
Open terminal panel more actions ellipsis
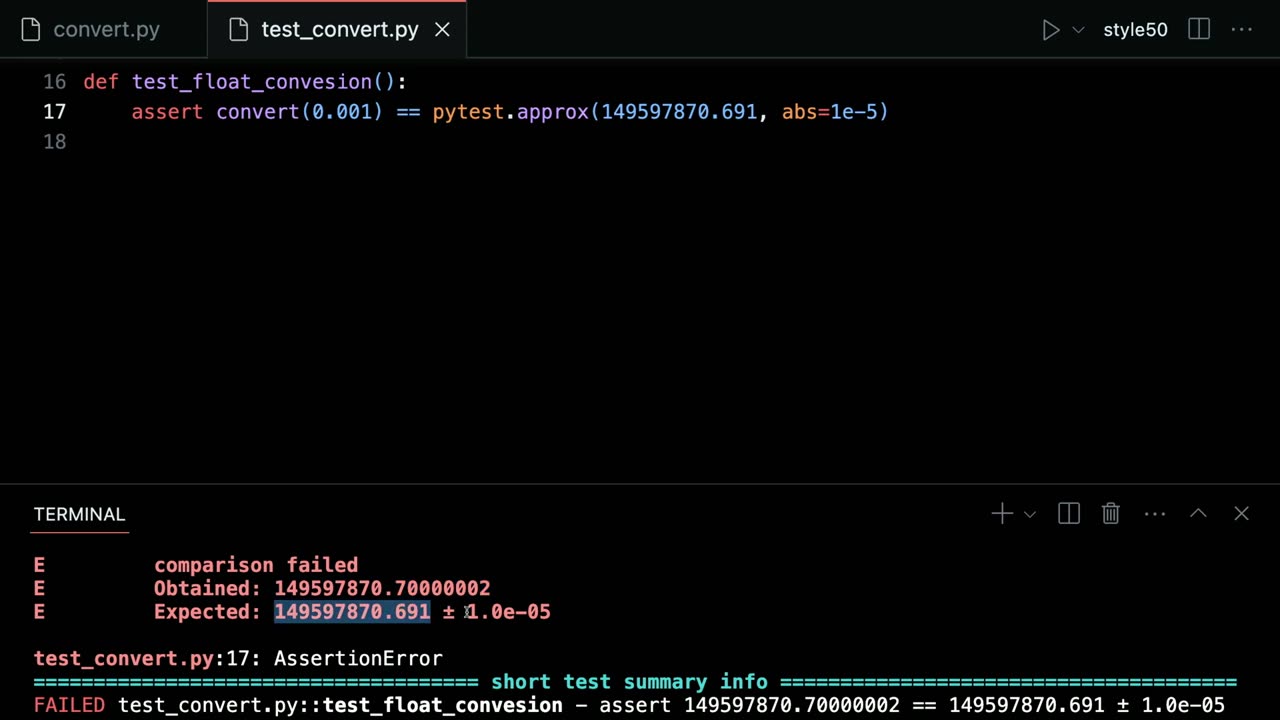(x=1155, y=514)
